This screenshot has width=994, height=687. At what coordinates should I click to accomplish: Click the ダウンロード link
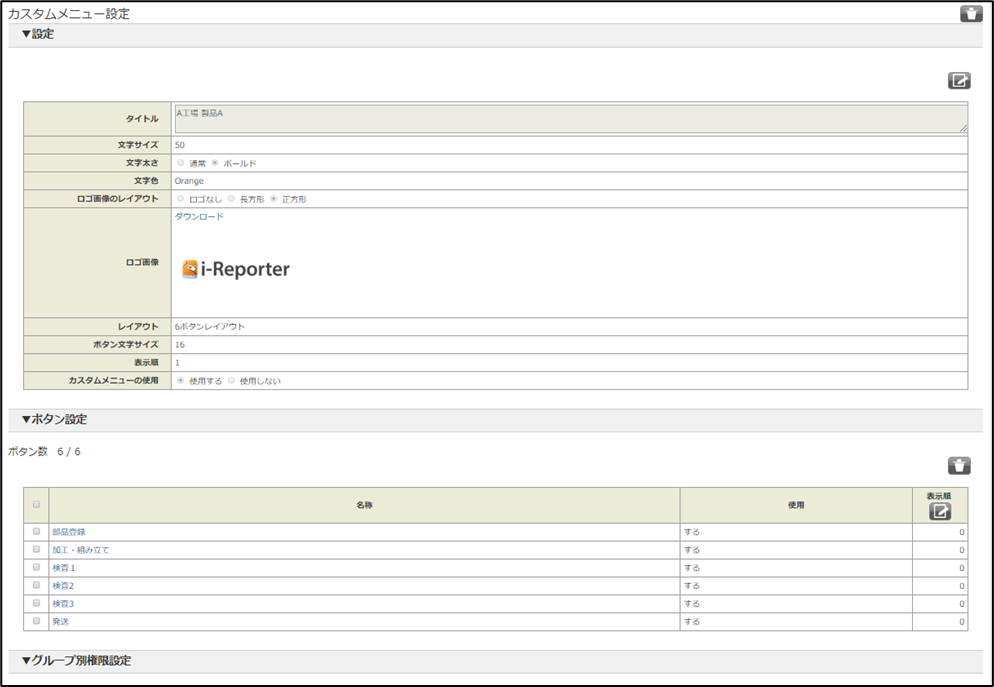pos(199,217)
